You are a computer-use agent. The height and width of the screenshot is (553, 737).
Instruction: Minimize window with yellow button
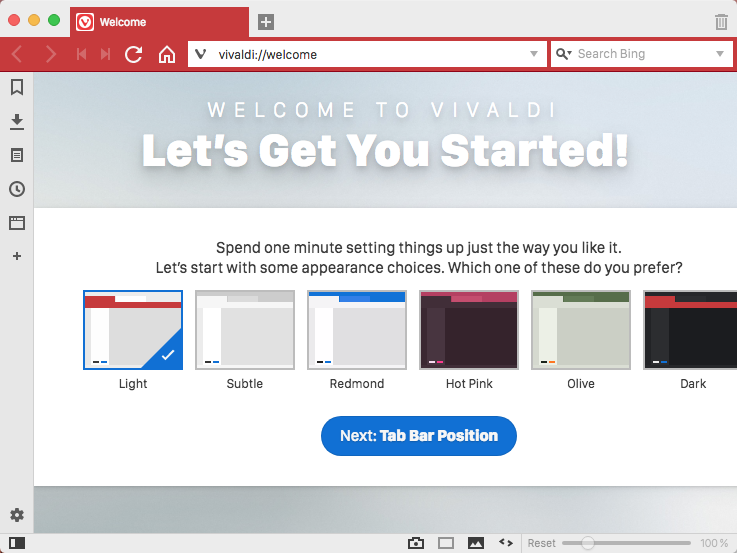(34, 20)
